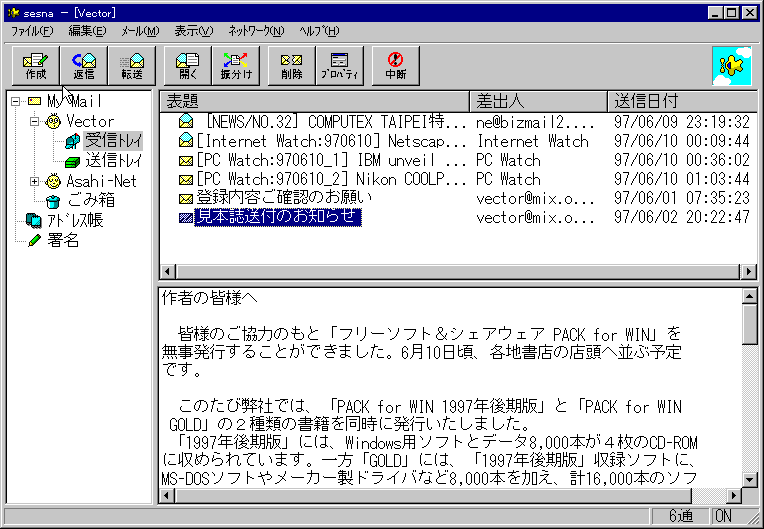Click the 送信トレイ outbox icon

73,161
